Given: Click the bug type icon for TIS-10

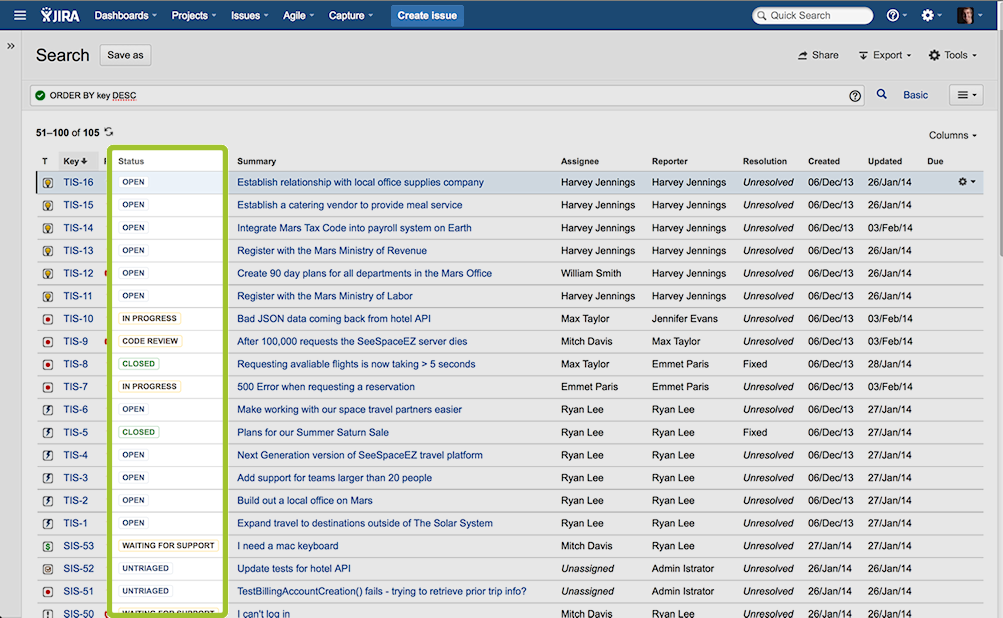Looking at the screenshot, I should 48,319.
